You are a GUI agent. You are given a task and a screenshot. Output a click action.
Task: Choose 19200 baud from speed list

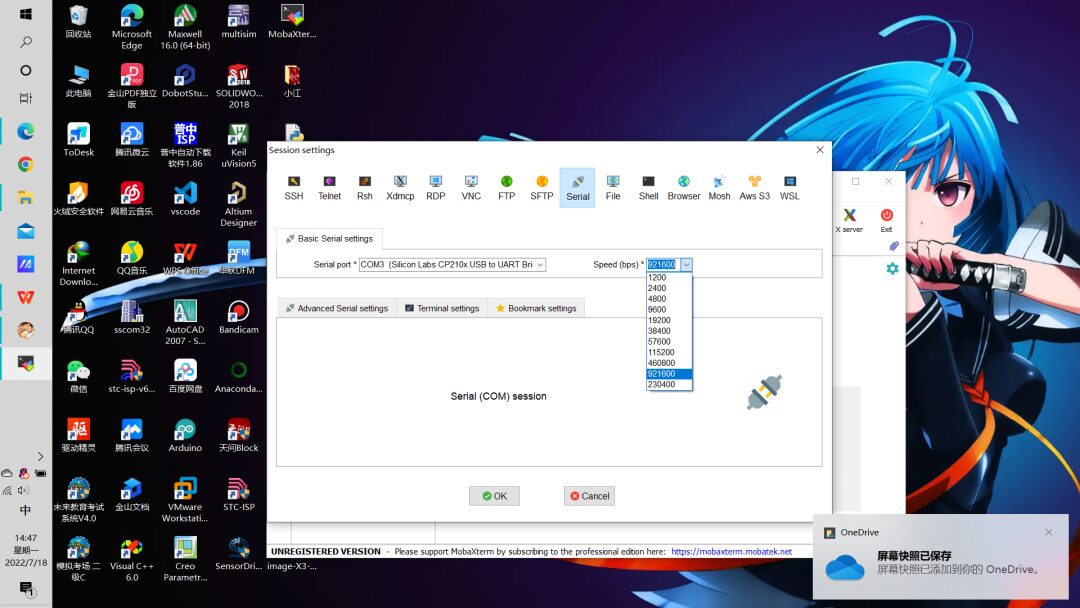click(669, 320)
